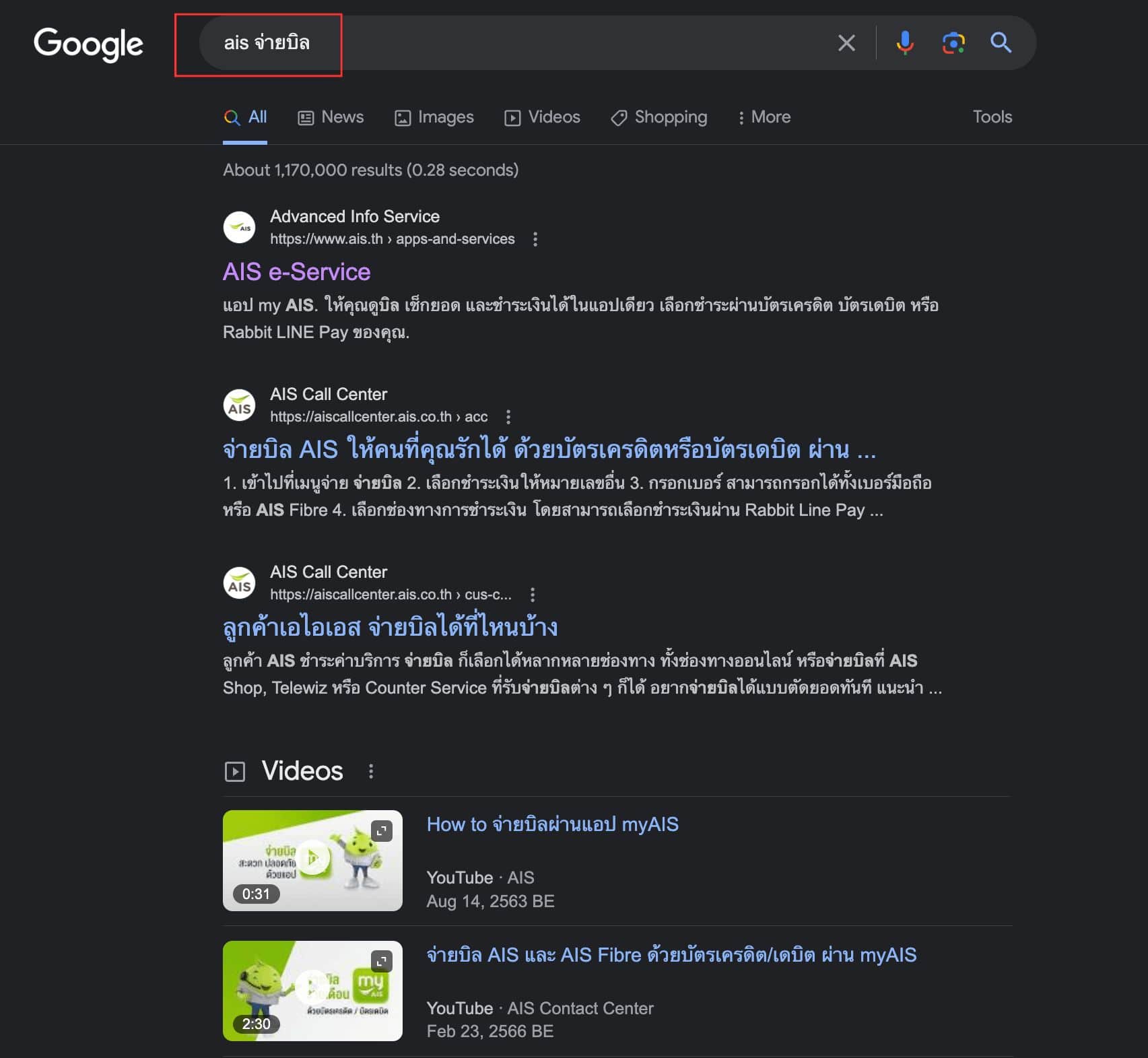This screenshot has height=1058, width=1148.
Task: Click the voice search microphone icon
Action: coord(905,43)
